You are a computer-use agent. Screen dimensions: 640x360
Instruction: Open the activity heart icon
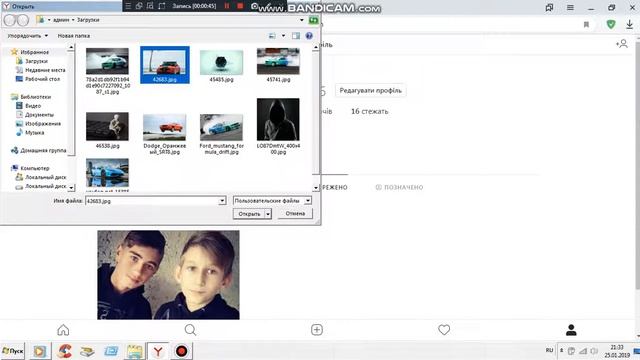(x=444, y=330)
